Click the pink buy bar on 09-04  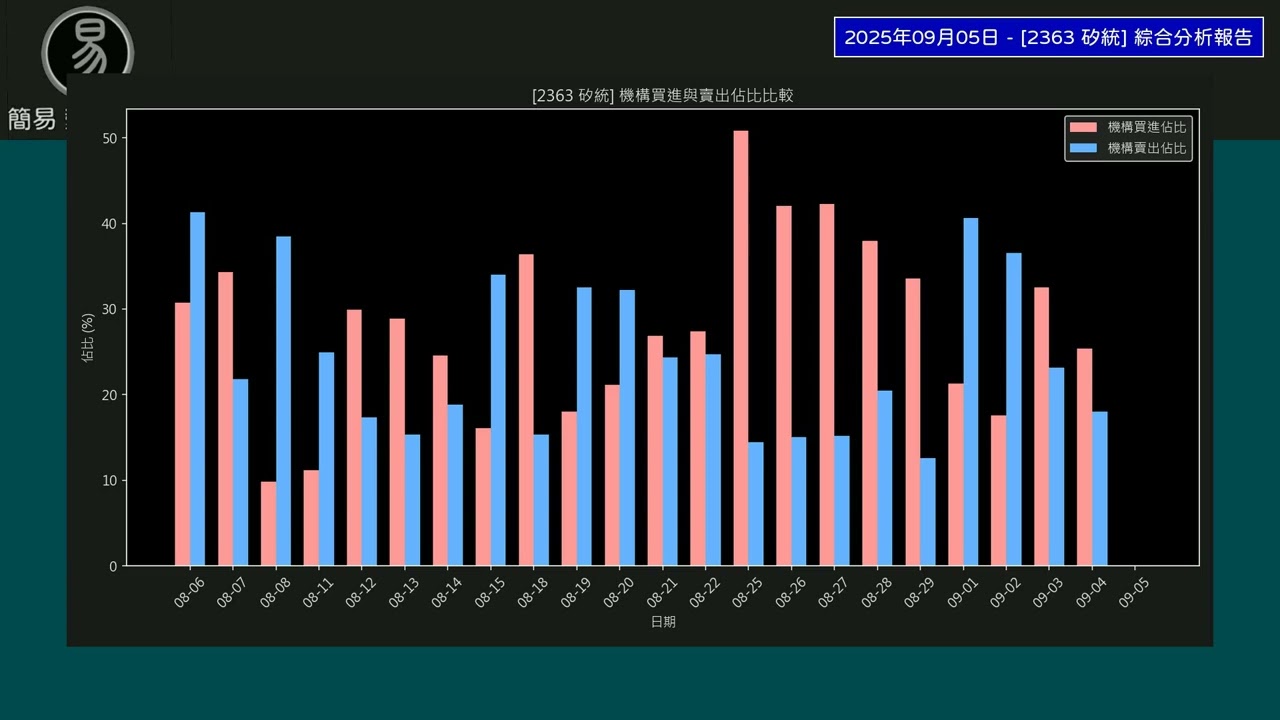[1085, 457]
